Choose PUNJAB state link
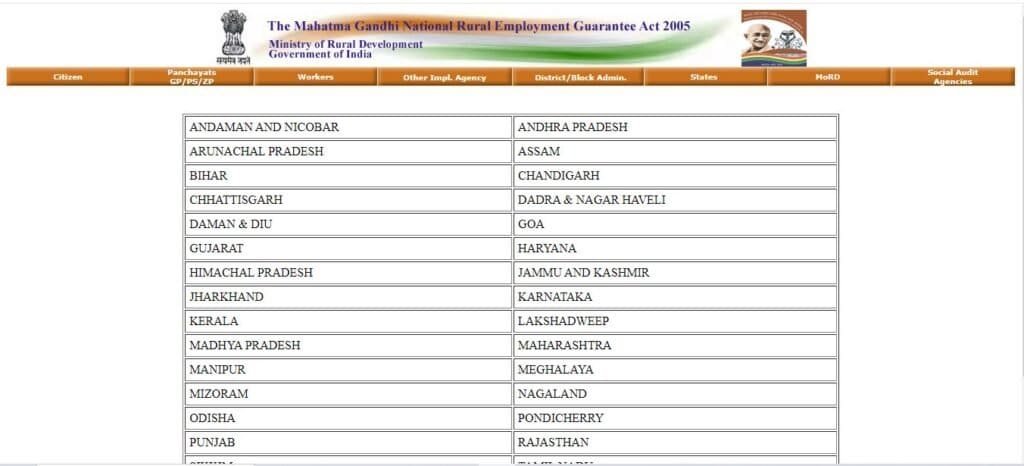1024x466 pixels. pyautogui.click(x=212, y=443)
